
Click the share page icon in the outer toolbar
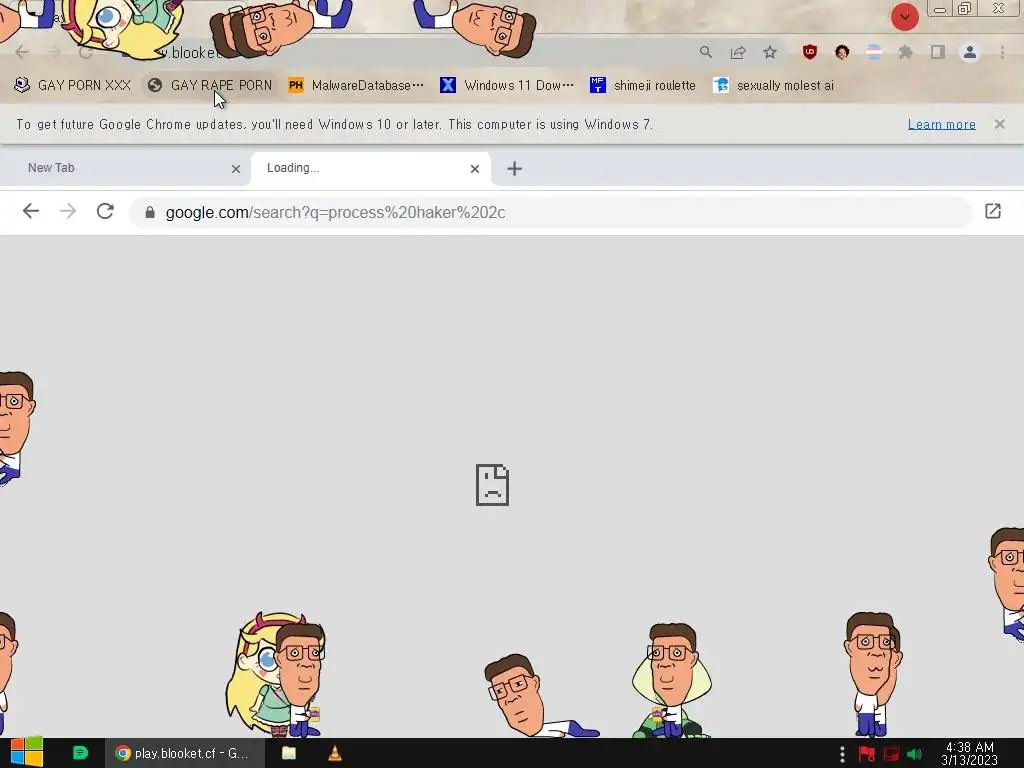pyautogui.click(x=738, y=52)
